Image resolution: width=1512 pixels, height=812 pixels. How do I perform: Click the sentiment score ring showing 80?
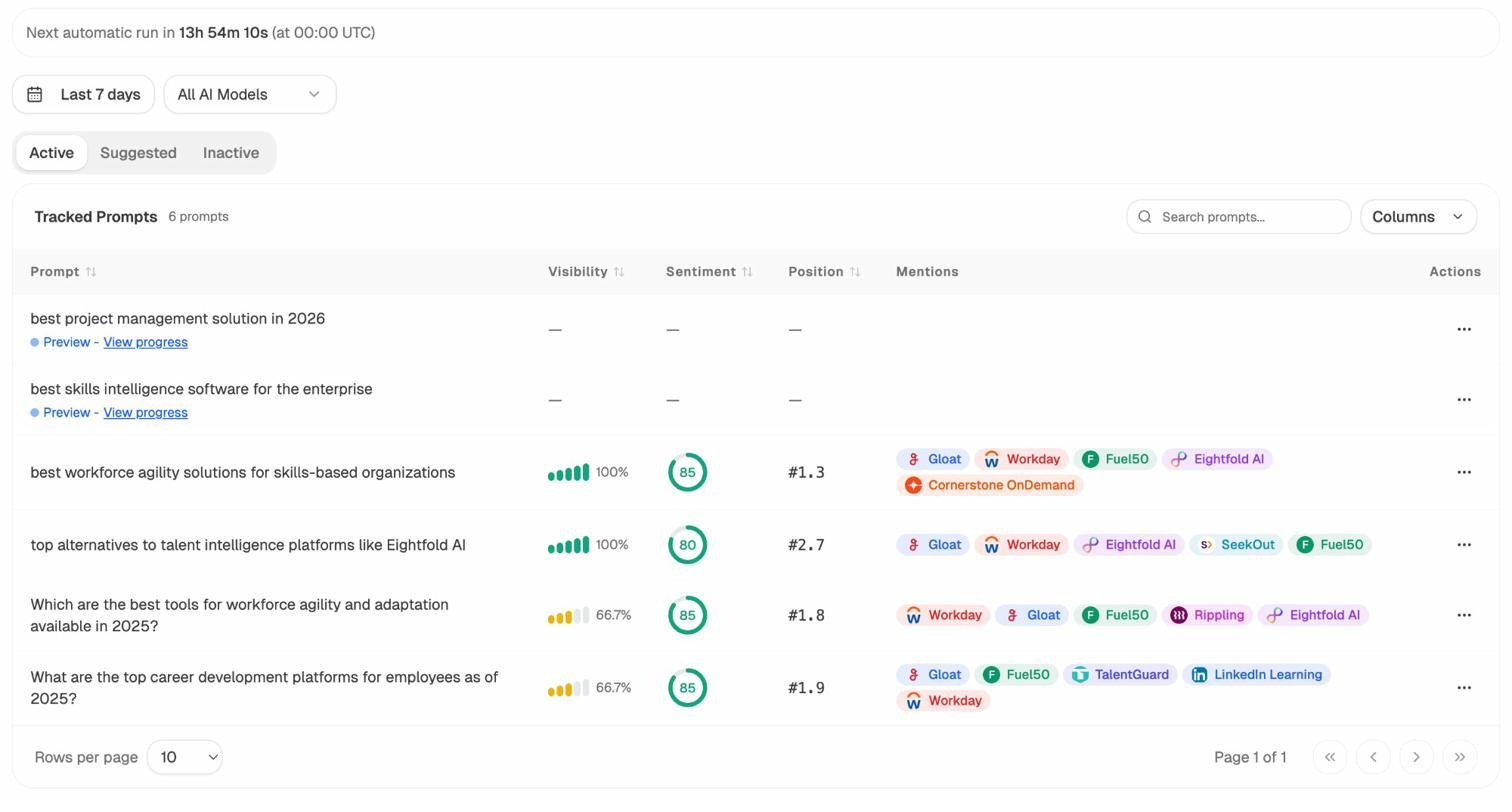(x=687, y=545)
